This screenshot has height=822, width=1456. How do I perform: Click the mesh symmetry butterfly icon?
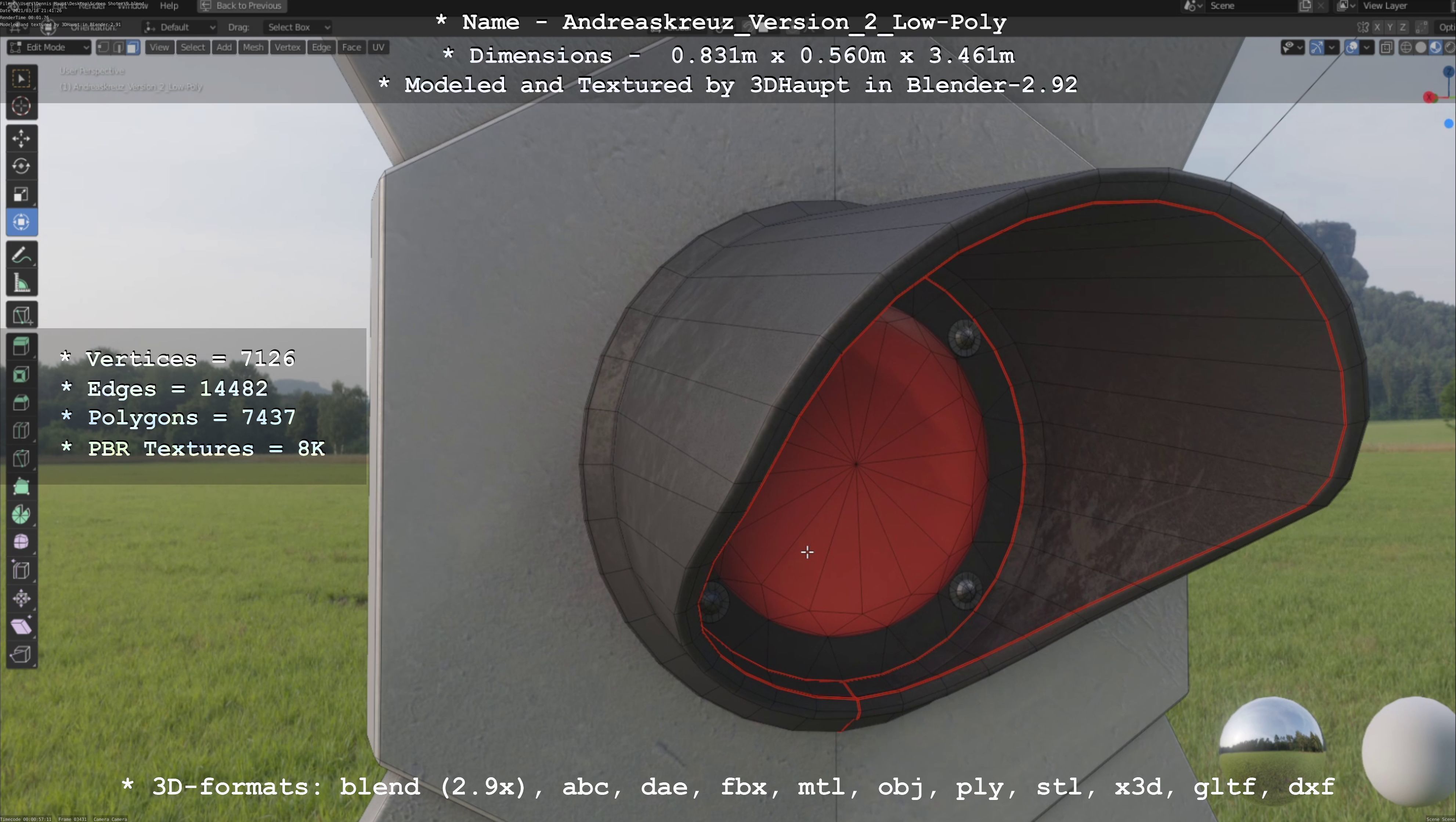coord(1363,27)
